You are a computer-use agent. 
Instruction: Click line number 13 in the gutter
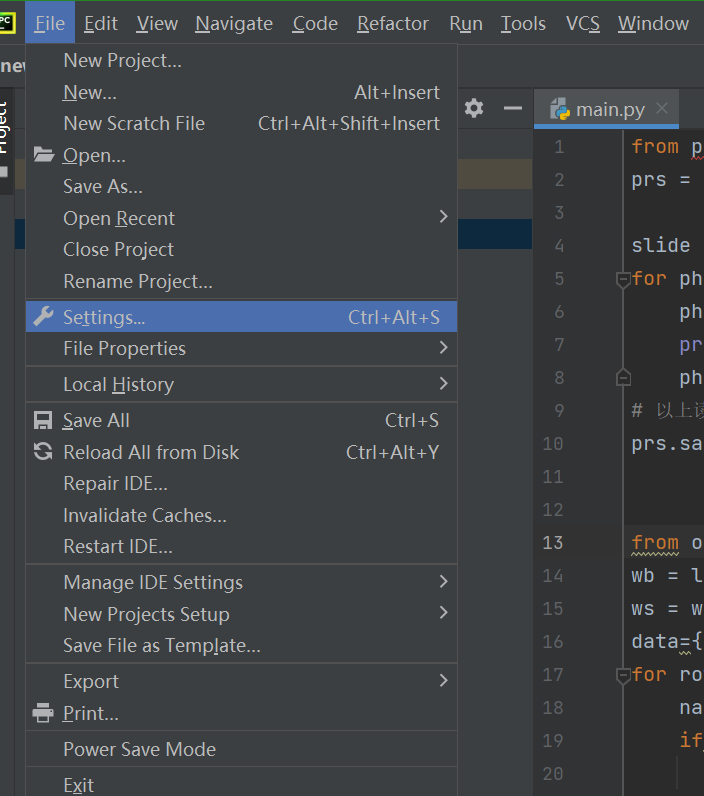point(553,543)
